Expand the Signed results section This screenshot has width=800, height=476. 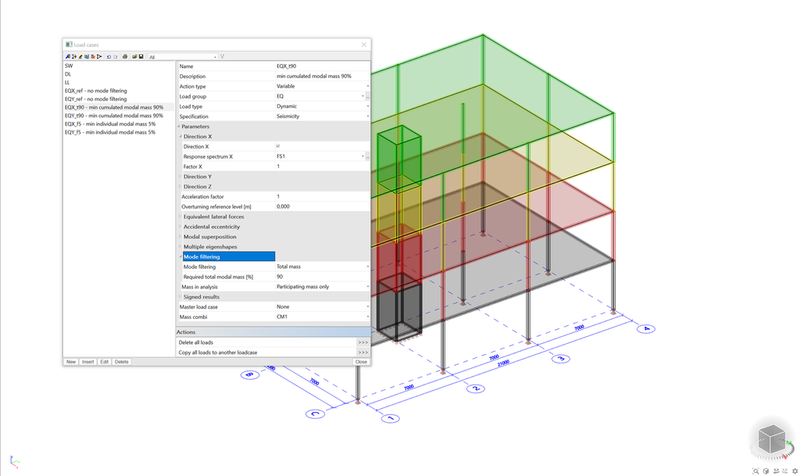pos(180,297)
